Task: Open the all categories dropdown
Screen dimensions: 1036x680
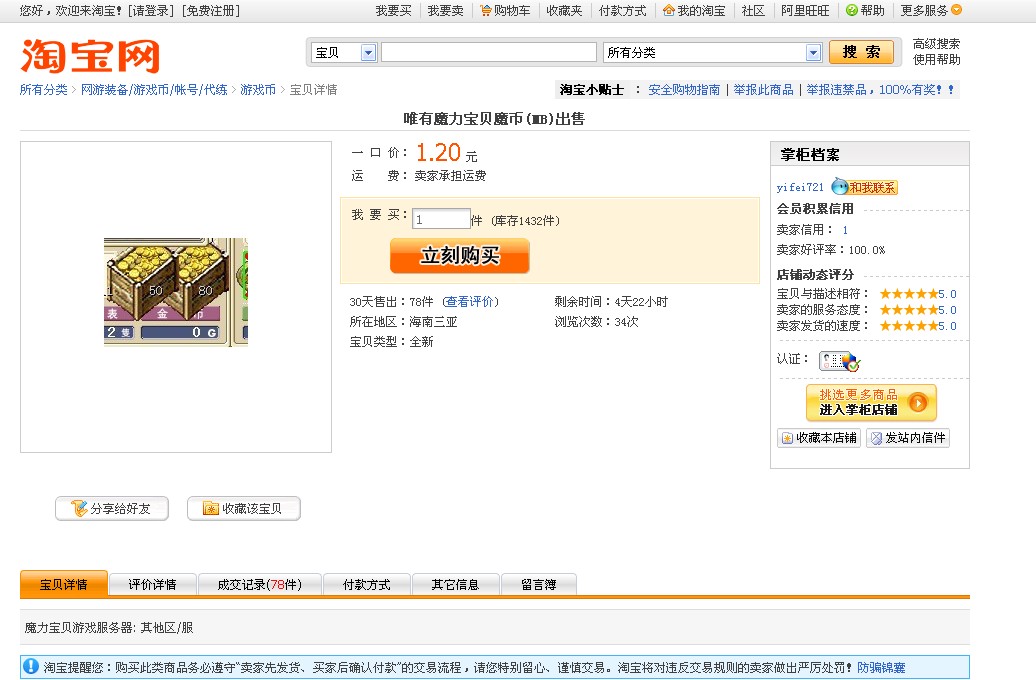Action: pyautogui.click(x=813, y=53)
